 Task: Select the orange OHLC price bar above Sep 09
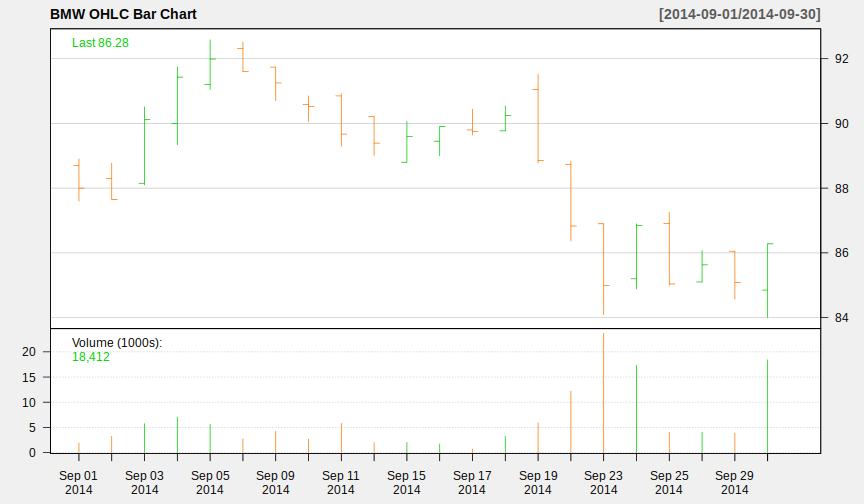[276, 84]
